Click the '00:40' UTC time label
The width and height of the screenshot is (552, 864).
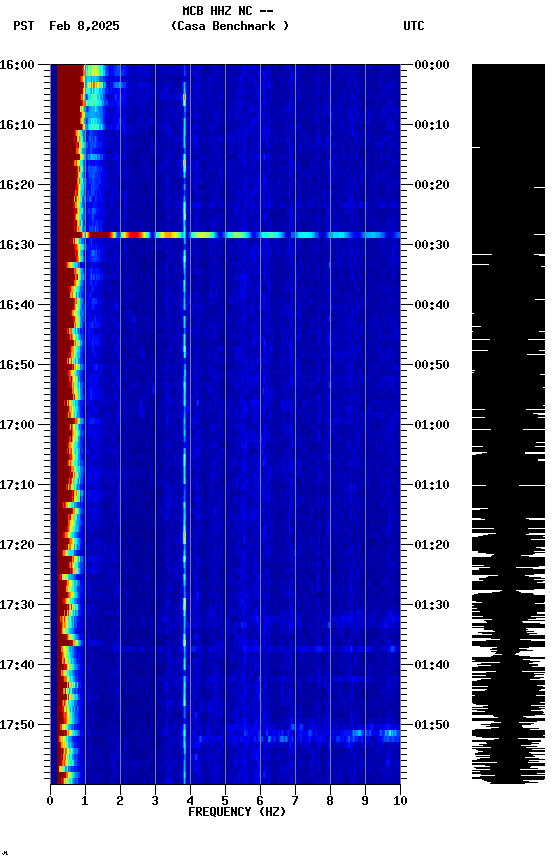tap(432, 305)
